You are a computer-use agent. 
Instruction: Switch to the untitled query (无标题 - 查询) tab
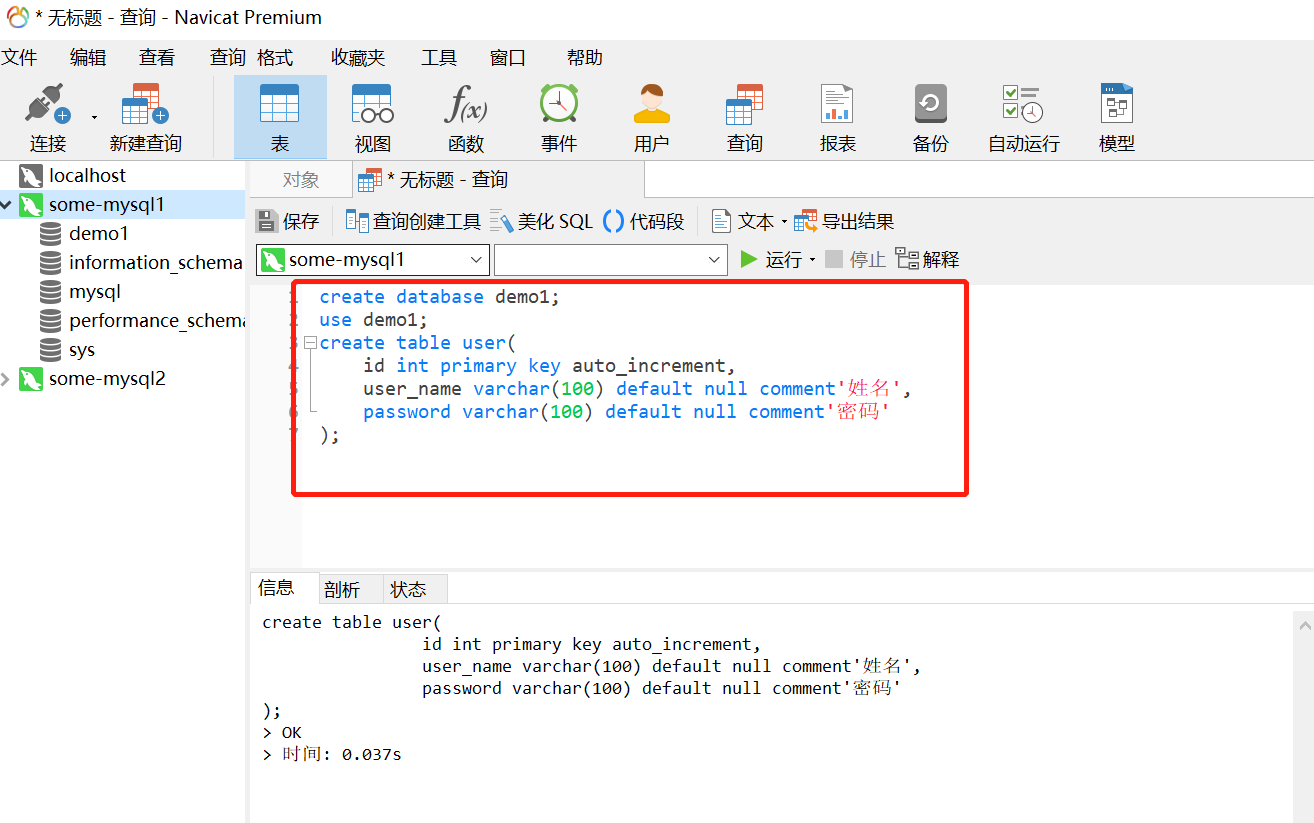click(x=498, y=180)
